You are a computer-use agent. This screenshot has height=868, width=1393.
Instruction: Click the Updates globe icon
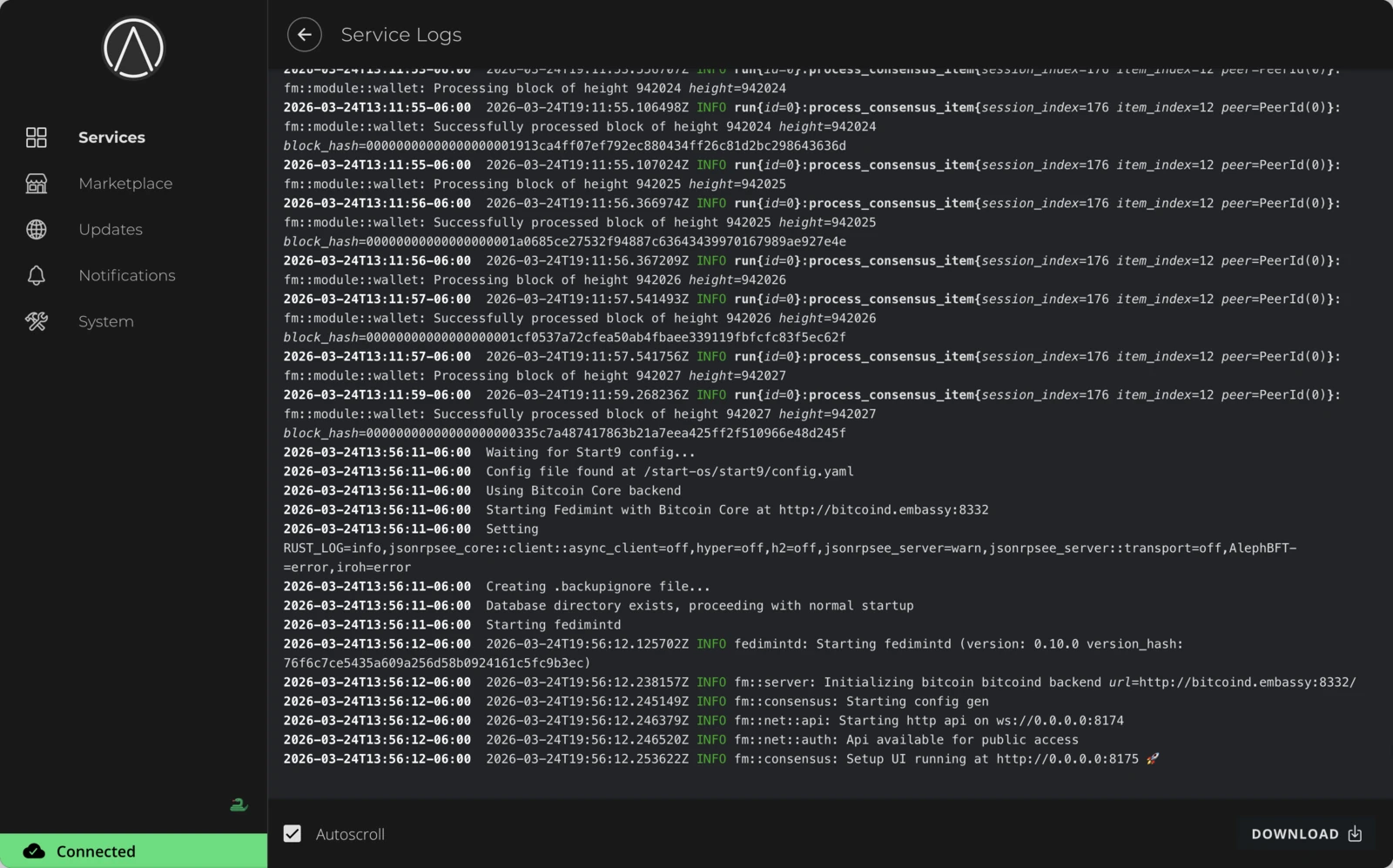(36, 229)
